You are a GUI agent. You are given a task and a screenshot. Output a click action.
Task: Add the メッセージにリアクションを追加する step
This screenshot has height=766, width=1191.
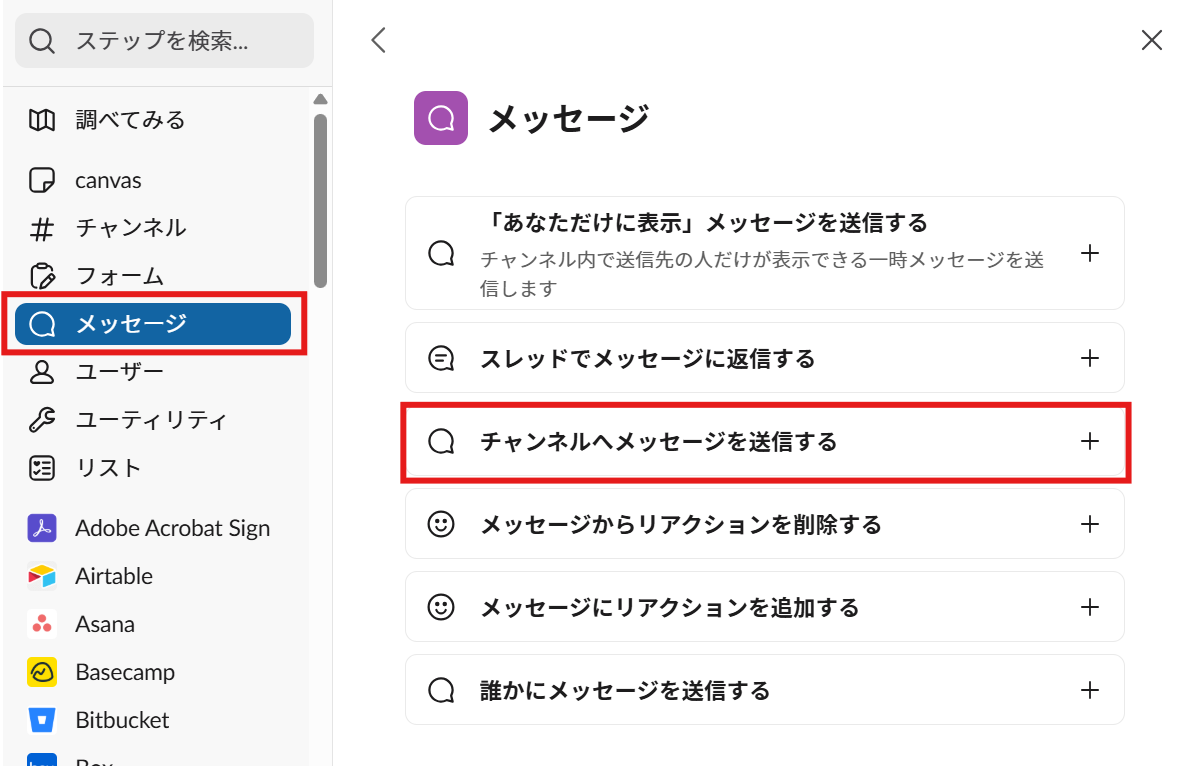(1090, 607)
